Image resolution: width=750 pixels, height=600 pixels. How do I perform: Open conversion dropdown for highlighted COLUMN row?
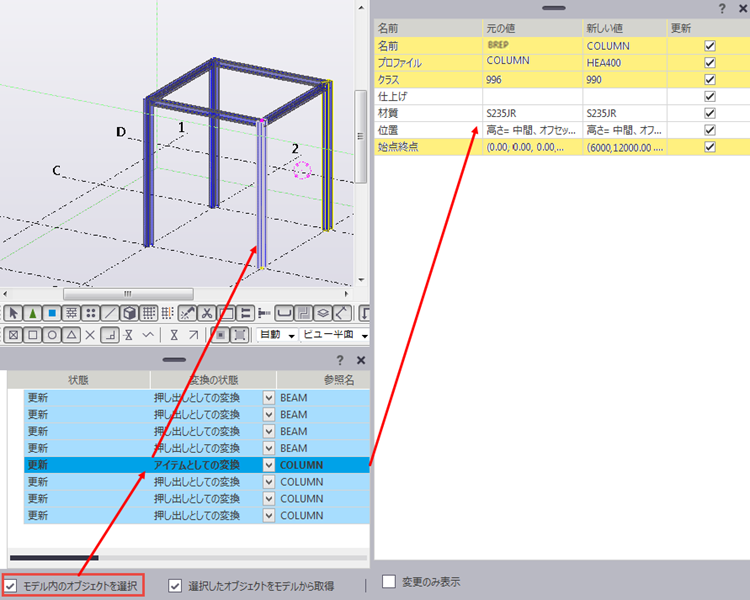269,465
